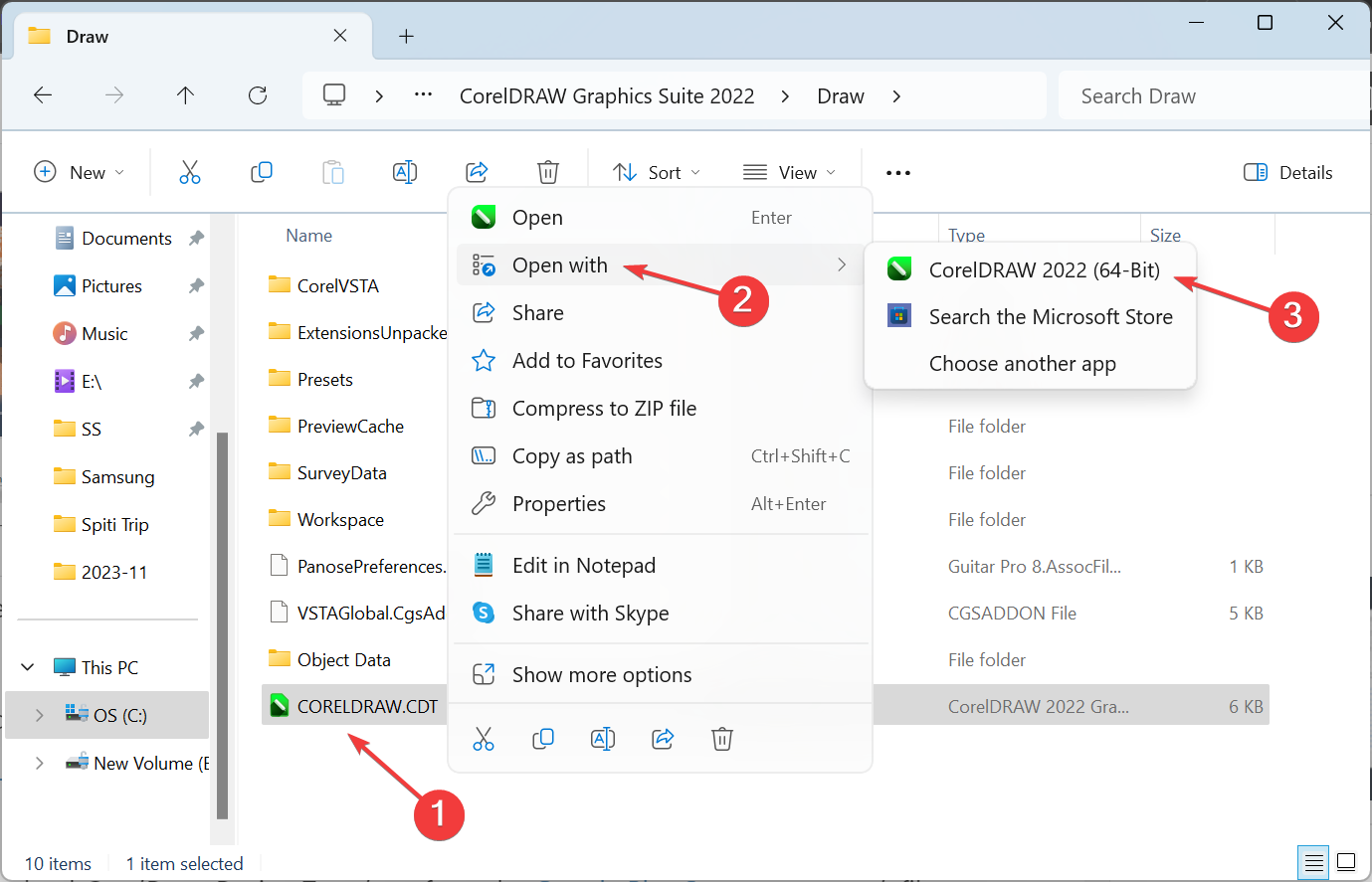The height and width of the screenshot is (882, 1372).
Task: Close the Draw tab
Action: click(x=340, y=36)
